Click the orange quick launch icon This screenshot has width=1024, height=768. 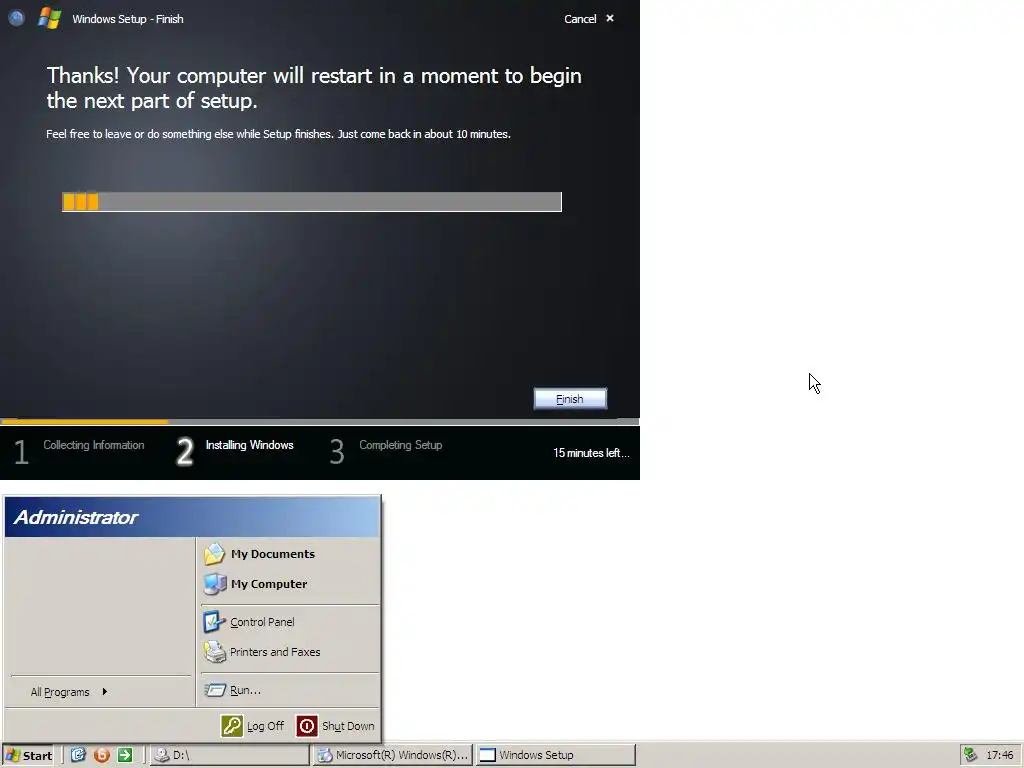point(102,755)
